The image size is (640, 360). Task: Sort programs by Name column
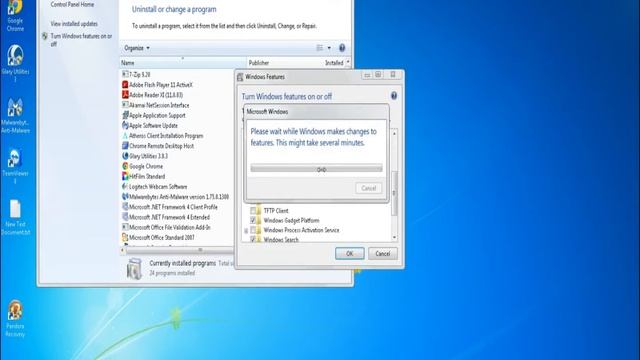(x=183, y=63)
